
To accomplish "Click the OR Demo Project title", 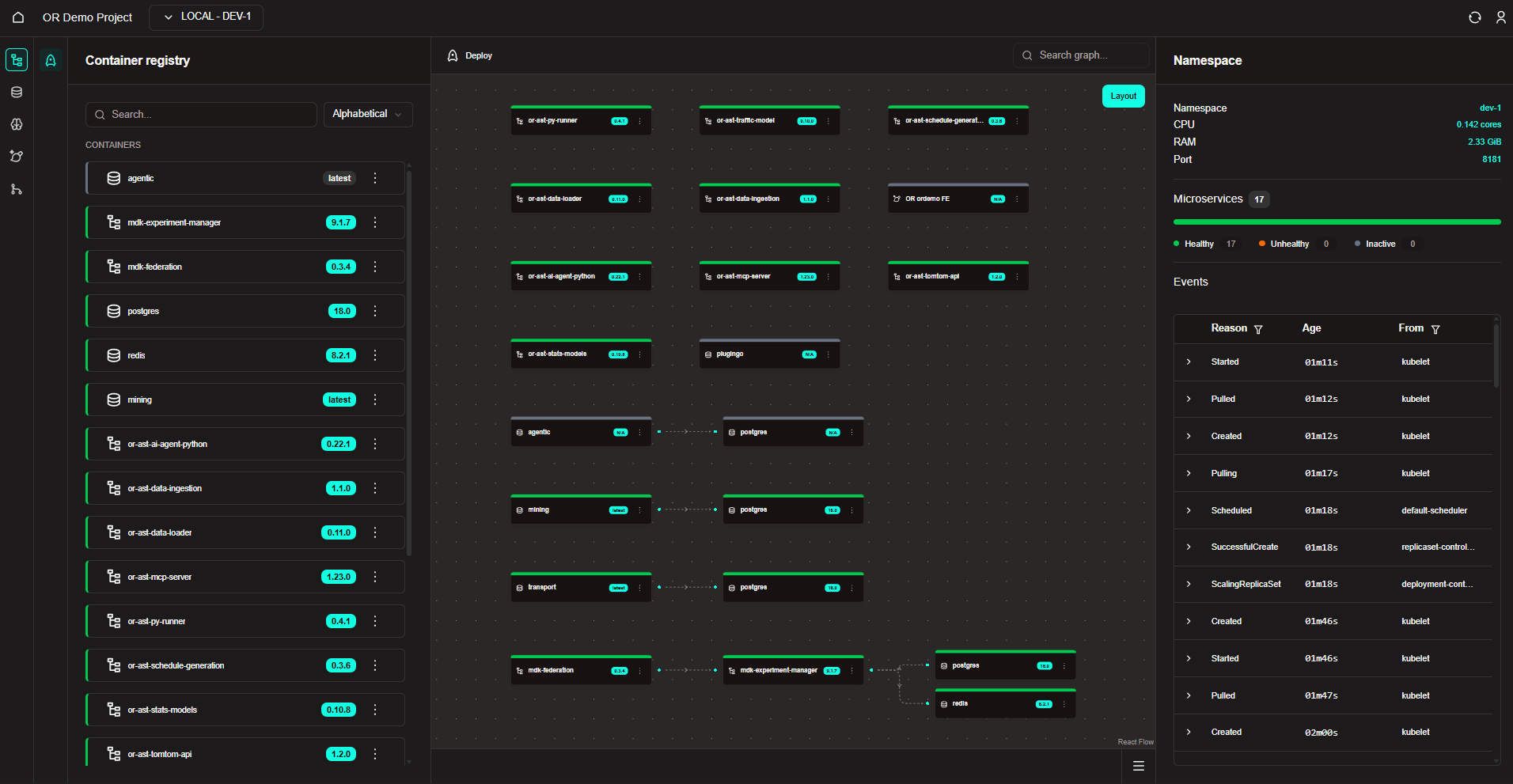I will (87, 17).
